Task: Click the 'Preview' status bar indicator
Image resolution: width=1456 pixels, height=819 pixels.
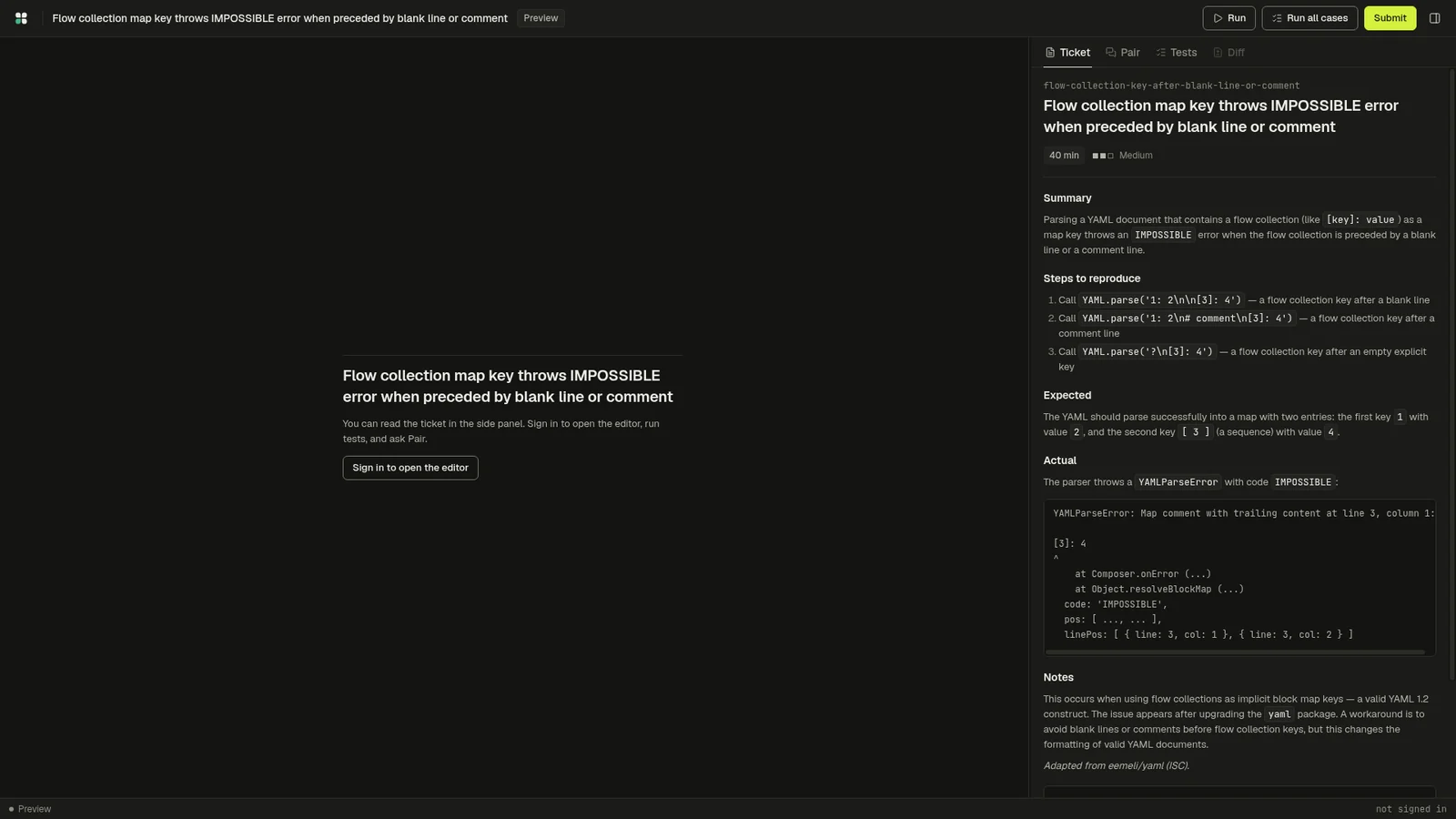Action: 30,809
